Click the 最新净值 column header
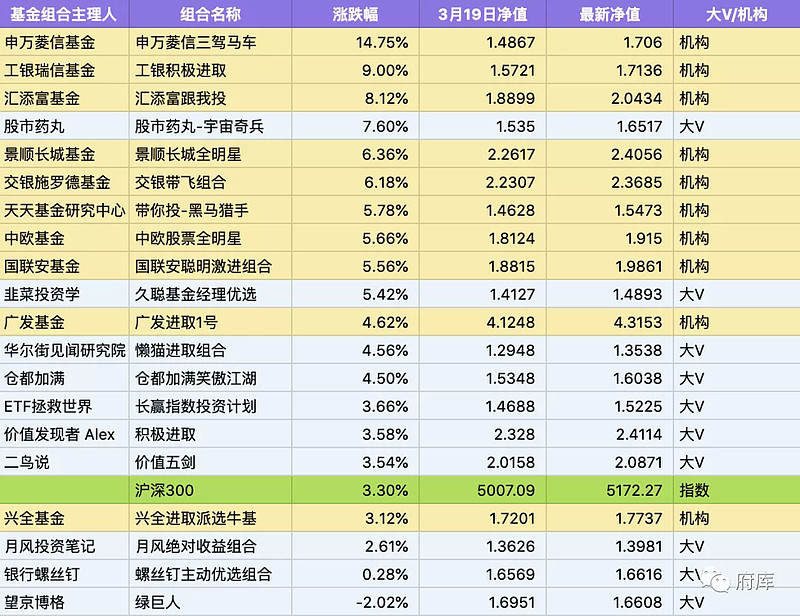Image resolution: width=800 pixels, height=616 pixels. point(610,14)
